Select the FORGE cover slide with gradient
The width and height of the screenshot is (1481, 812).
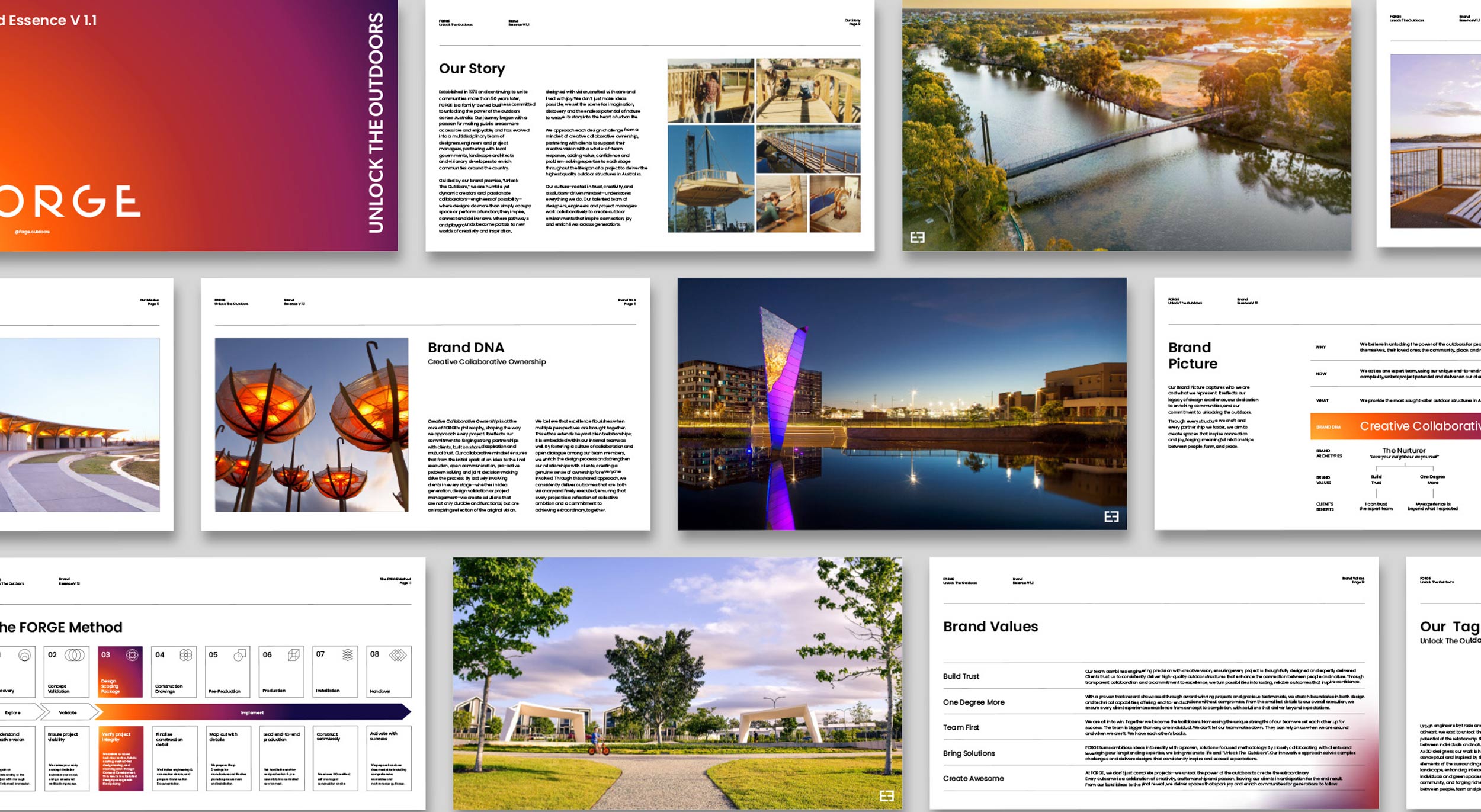[x=198, y=125]
